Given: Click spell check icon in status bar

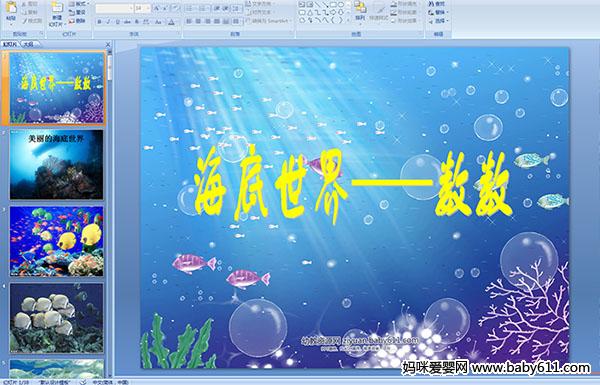Looking at the screenshot, I should pyautogui.click(x=83, y=382).
